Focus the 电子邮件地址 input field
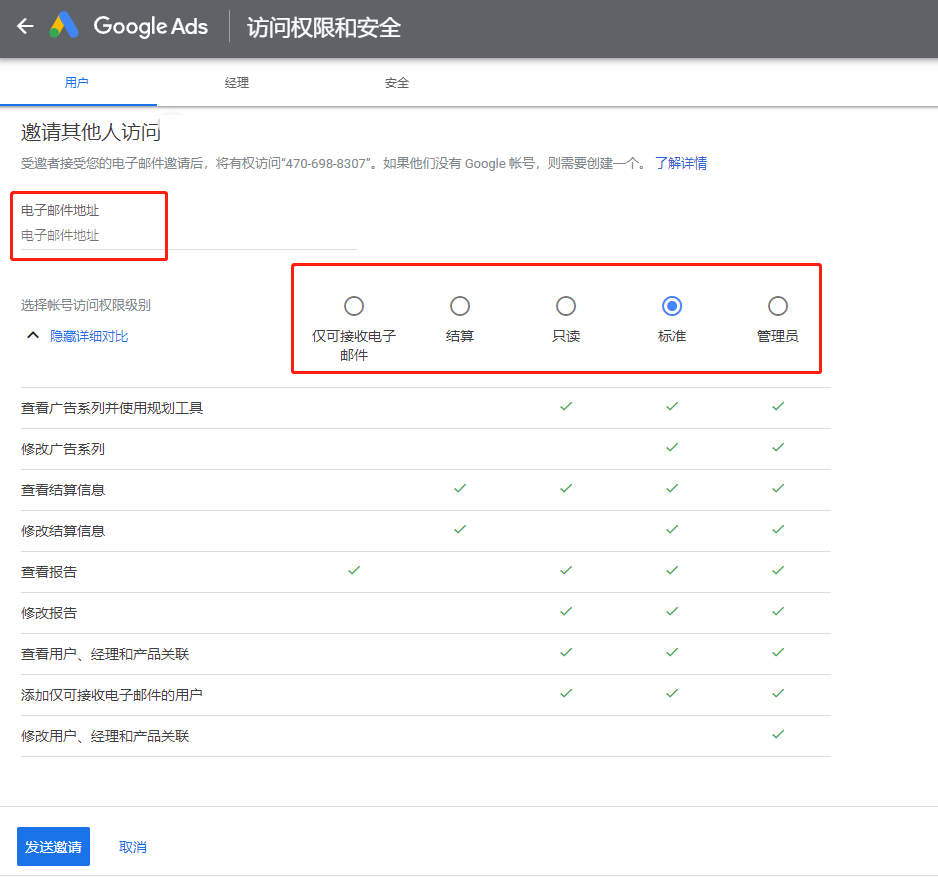Image resolution: width=938 pixels, height=878 pixels. tap(188, 236)
